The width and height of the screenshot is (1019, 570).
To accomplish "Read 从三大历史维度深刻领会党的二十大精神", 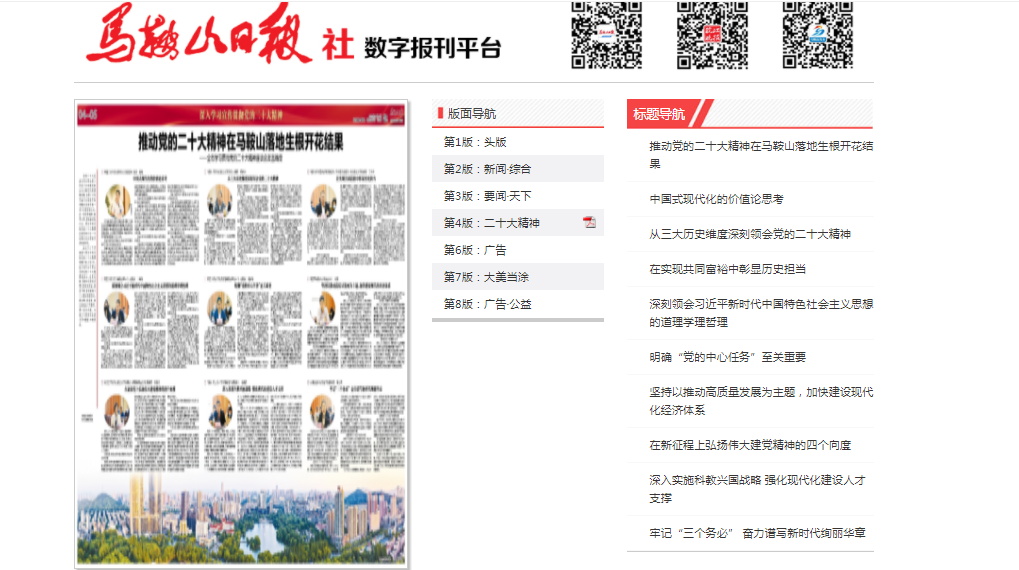I will (x=749, y=234).
